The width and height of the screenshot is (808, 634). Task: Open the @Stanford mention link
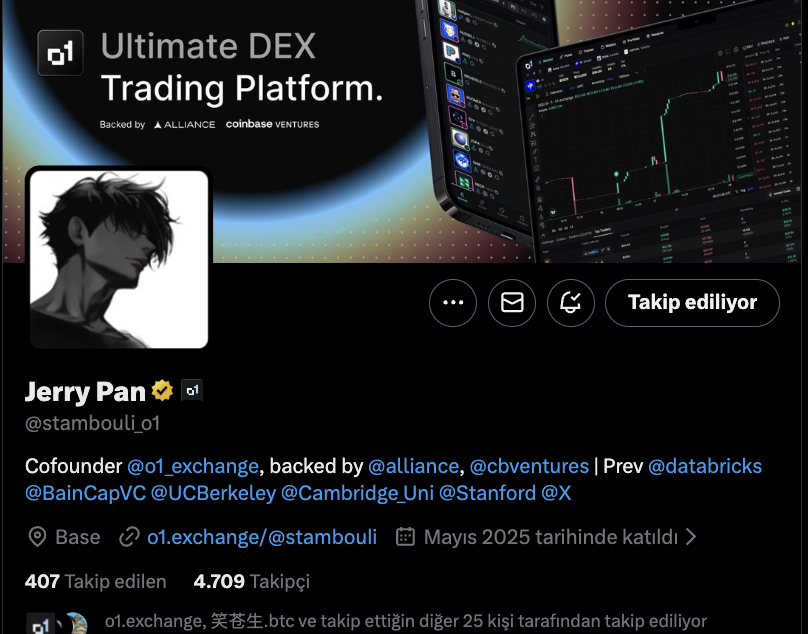[x=487, y=493]
